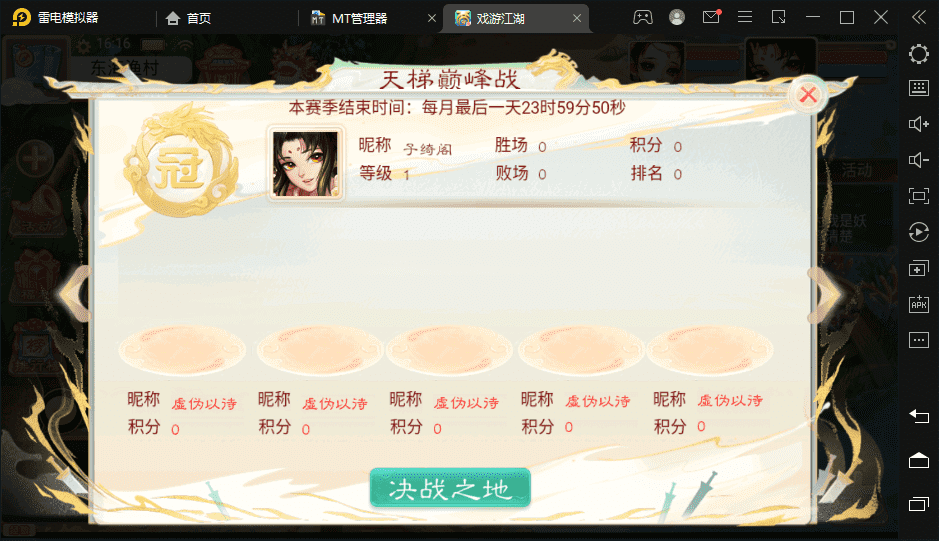Screen dimensions: 939x541
Task: Open the mail notifications icon
Action: (x=711, y=17)
